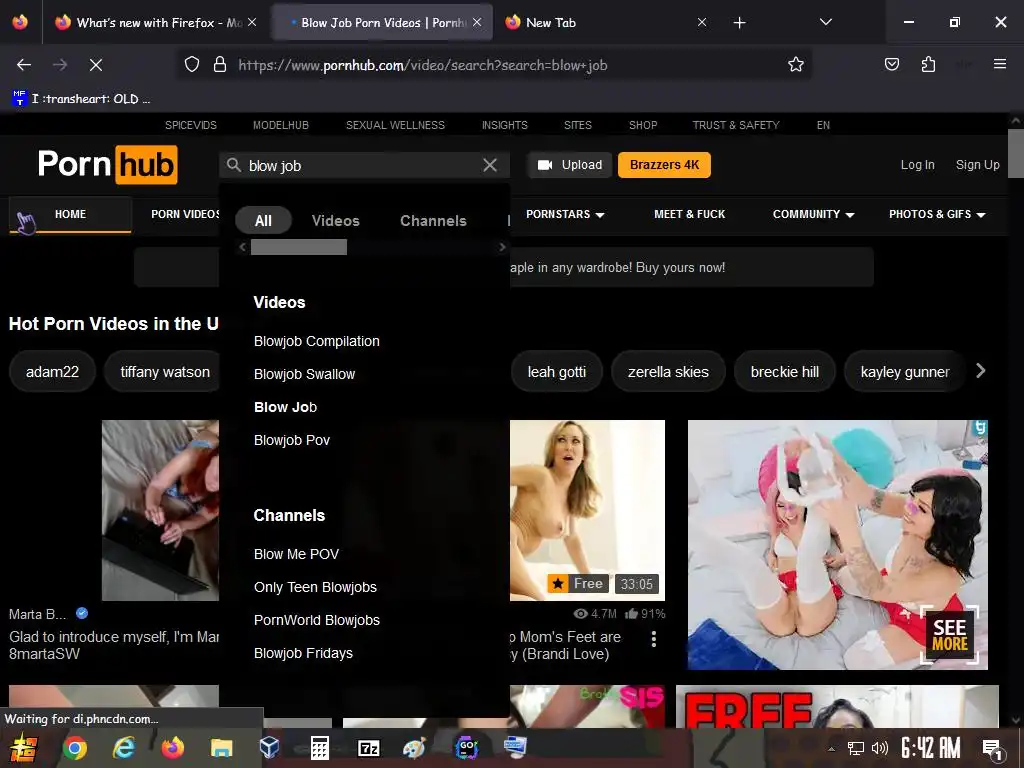
Task: Click into the site search text field
Action: 362,165
